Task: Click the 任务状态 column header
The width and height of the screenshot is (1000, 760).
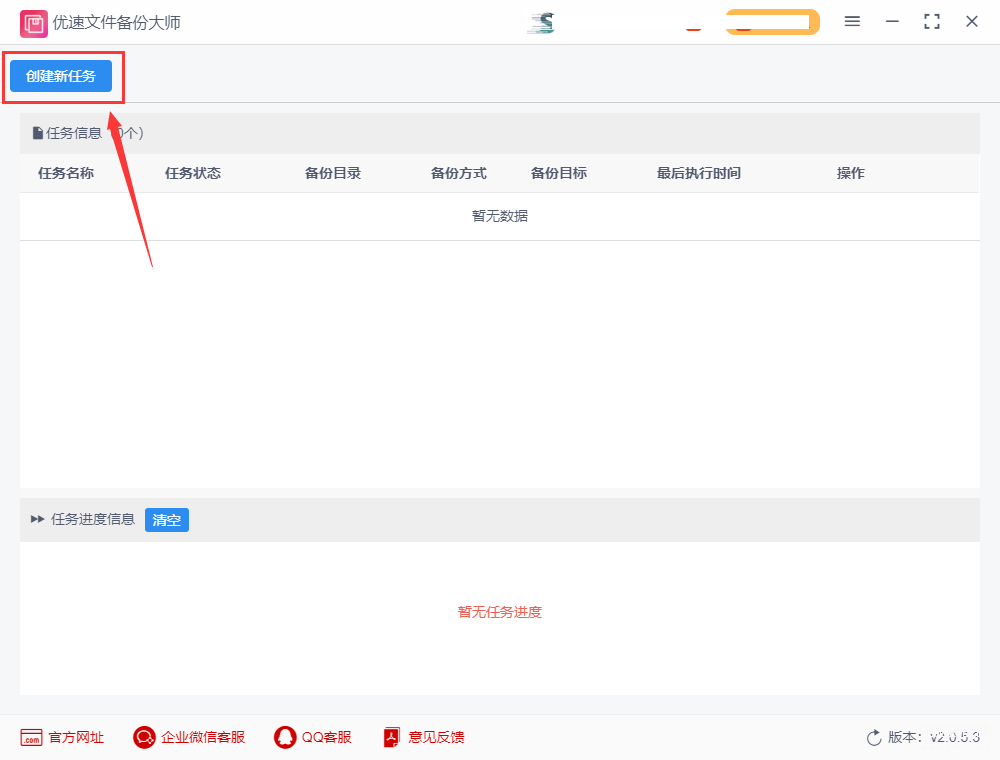Action: click(x=193, y=173)
